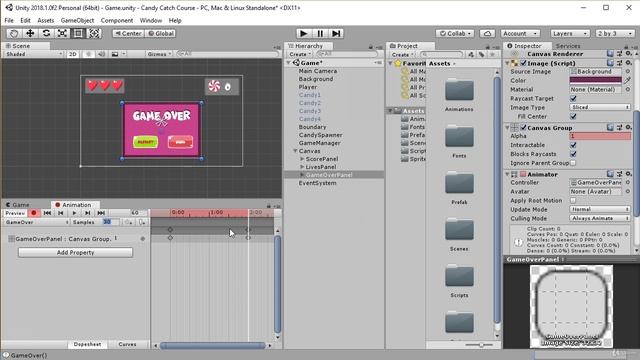Uncheck the Interactable checkbox
Screen dimensions: 640x360
(573, 145)
